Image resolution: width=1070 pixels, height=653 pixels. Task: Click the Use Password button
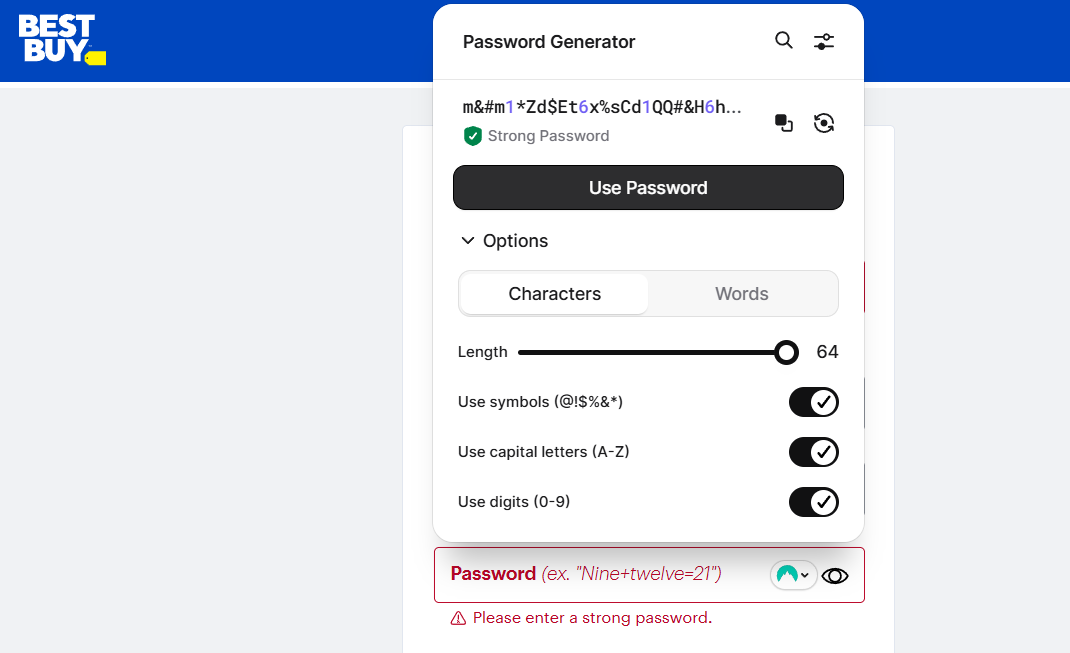pos(648,187)
